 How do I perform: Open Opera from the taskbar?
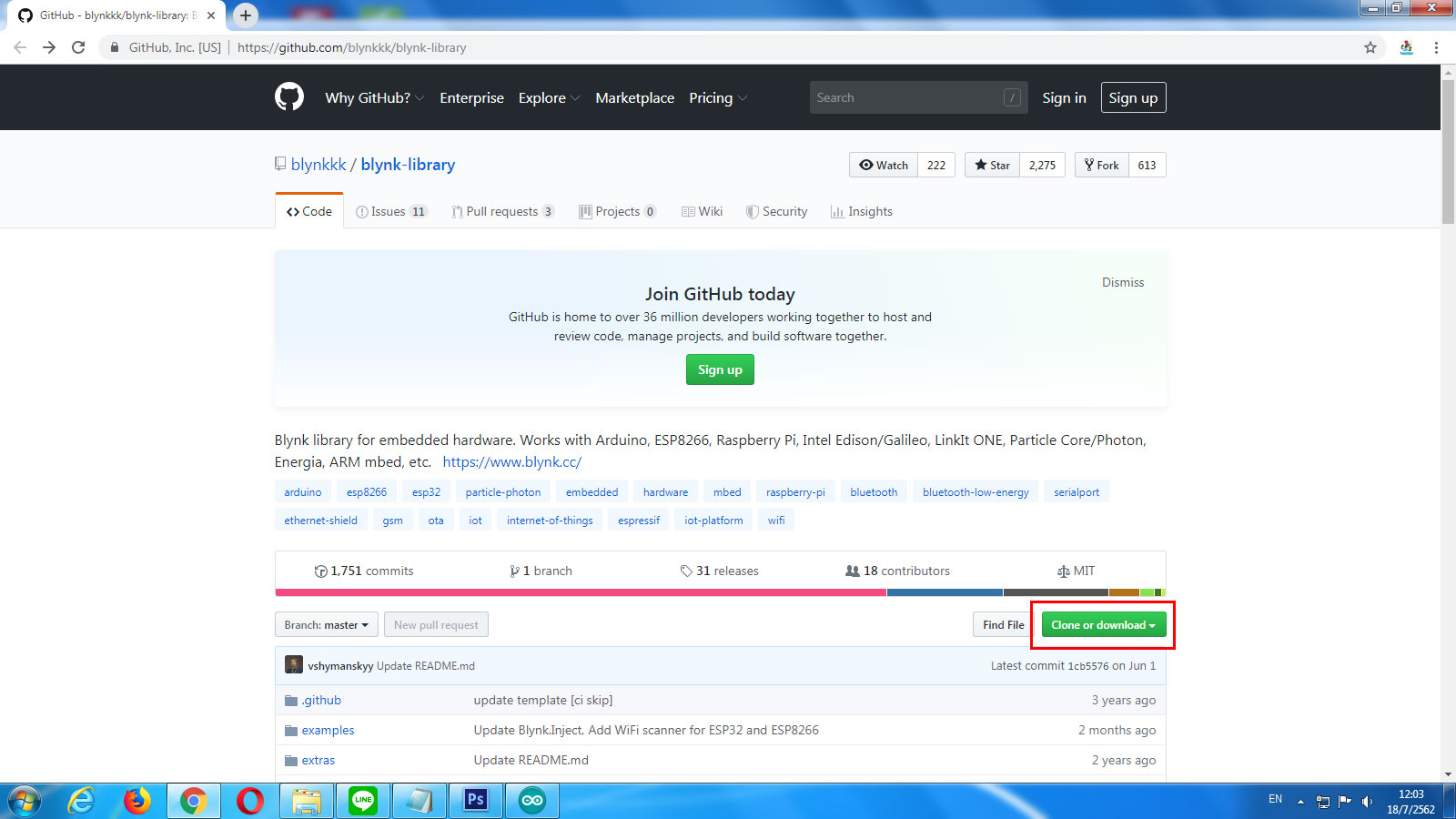pyautogui.click(x=250, y=801)
